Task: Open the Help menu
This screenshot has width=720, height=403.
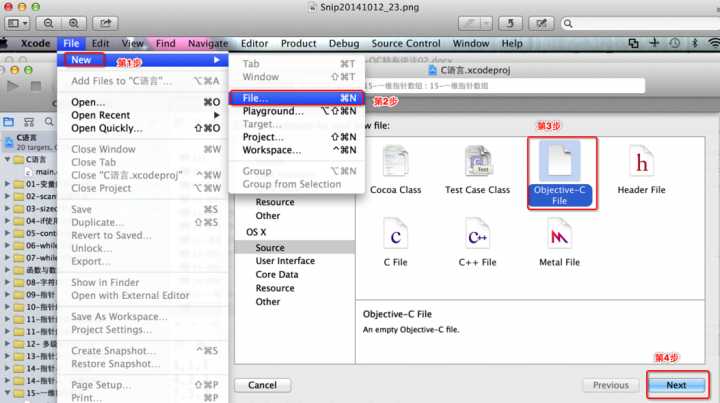Action: tap(512, 43)
